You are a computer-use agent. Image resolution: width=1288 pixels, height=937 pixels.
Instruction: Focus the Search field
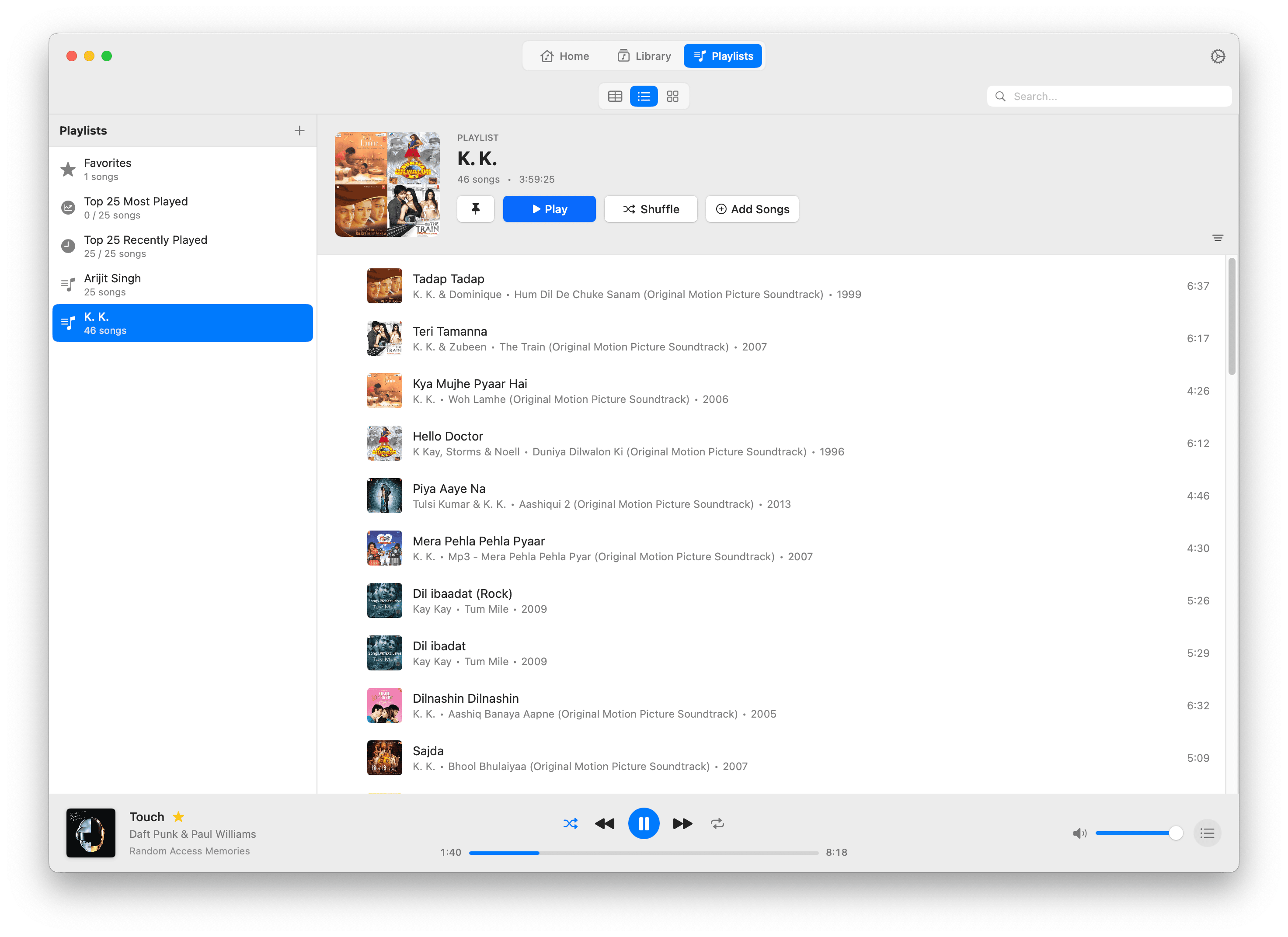(1109, 97)
